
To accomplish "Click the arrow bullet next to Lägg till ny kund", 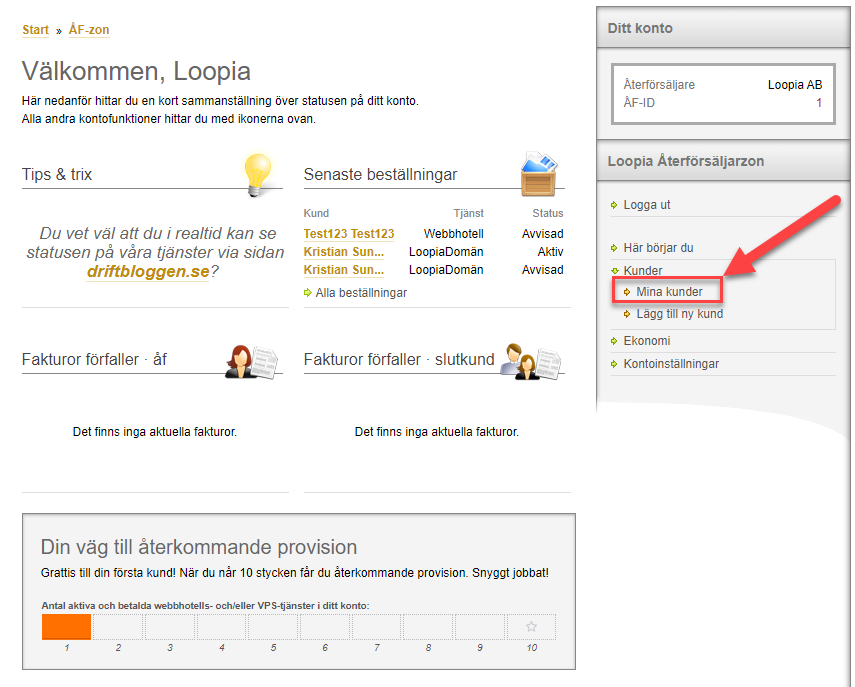I will tap(627, 314).
